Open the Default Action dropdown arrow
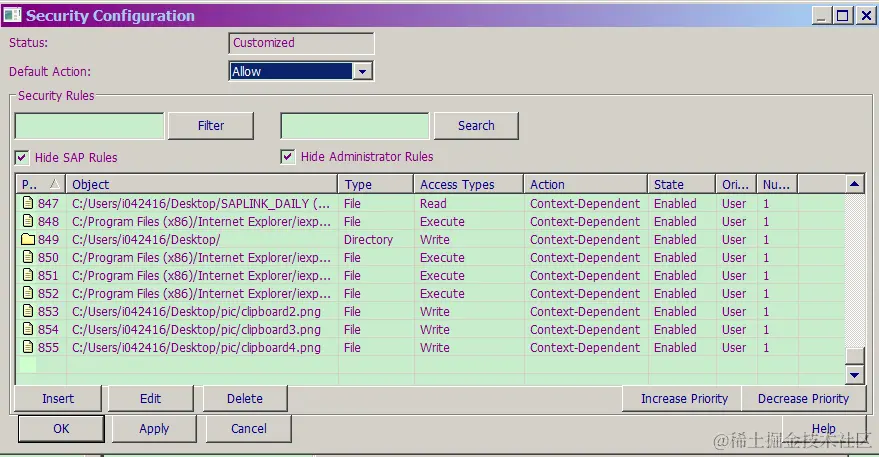The height and width of the screenshot is (457, 879). [x=363, y=71]
